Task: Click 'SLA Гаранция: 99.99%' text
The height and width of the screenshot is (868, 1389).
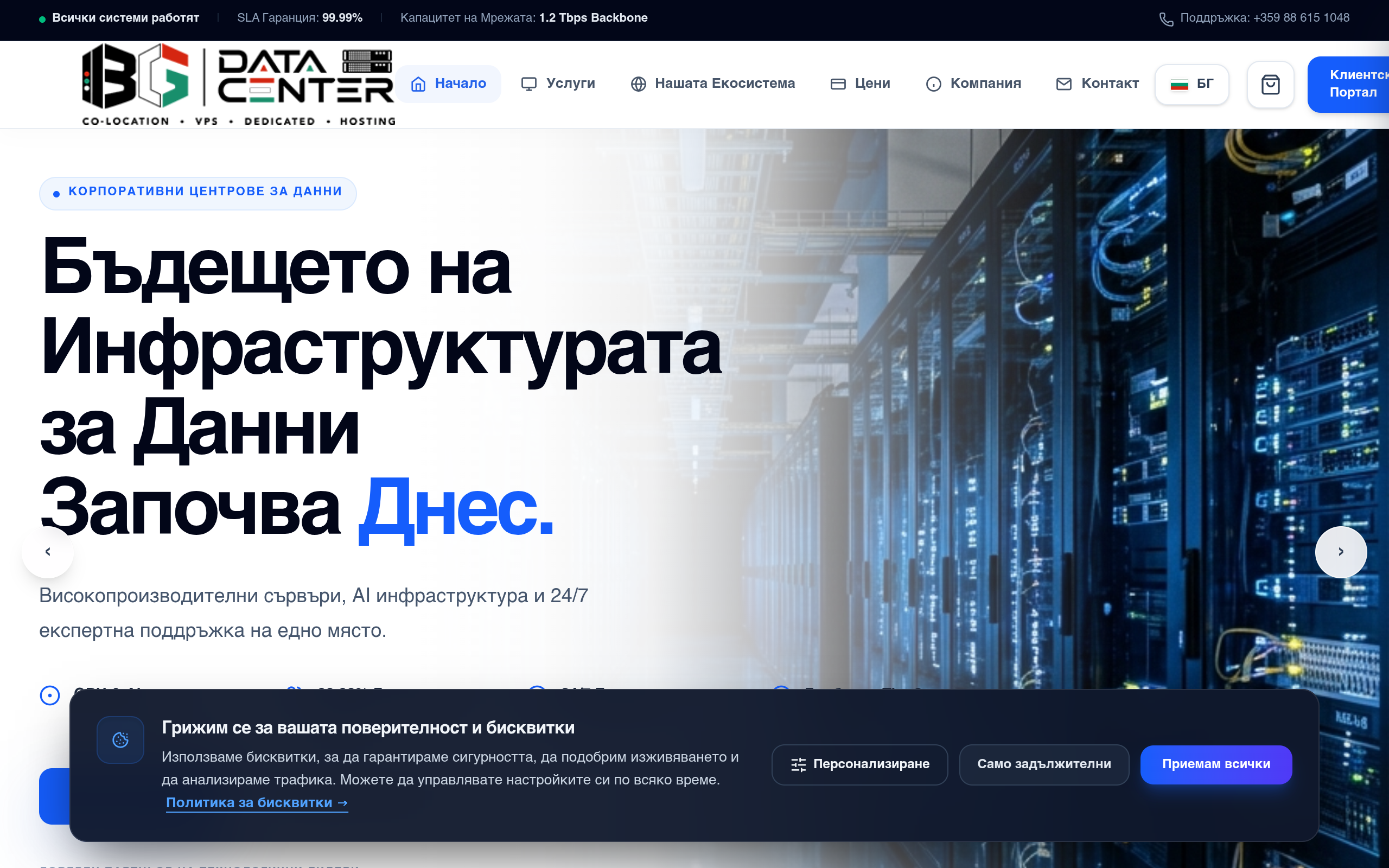Action: tap(300, 18)
